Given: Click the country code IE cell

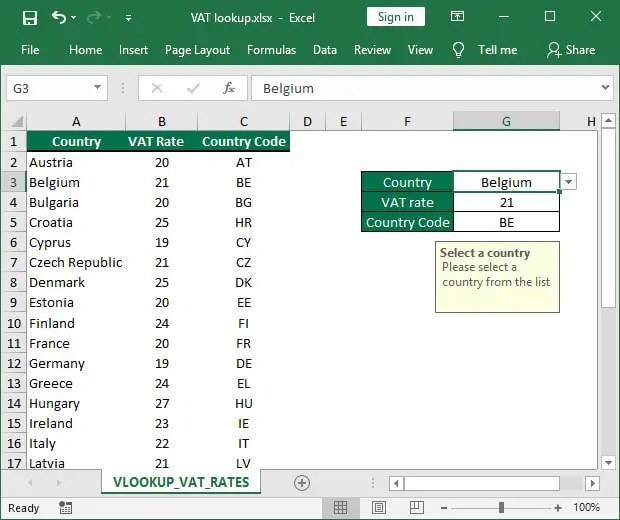Looking at the screenshot, I should coord(244,424).
